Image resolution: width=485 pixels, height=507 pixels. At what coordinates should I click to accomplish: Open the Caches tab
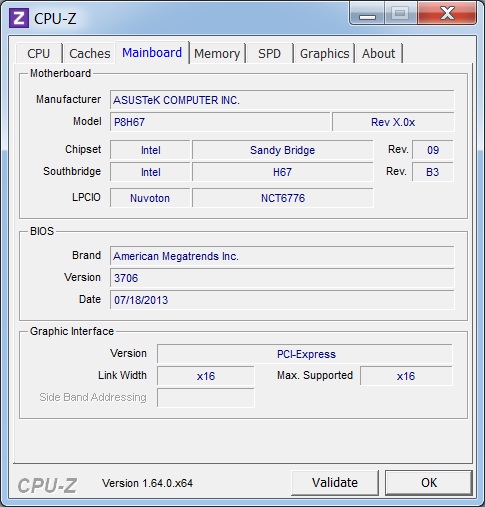point(90,53)
